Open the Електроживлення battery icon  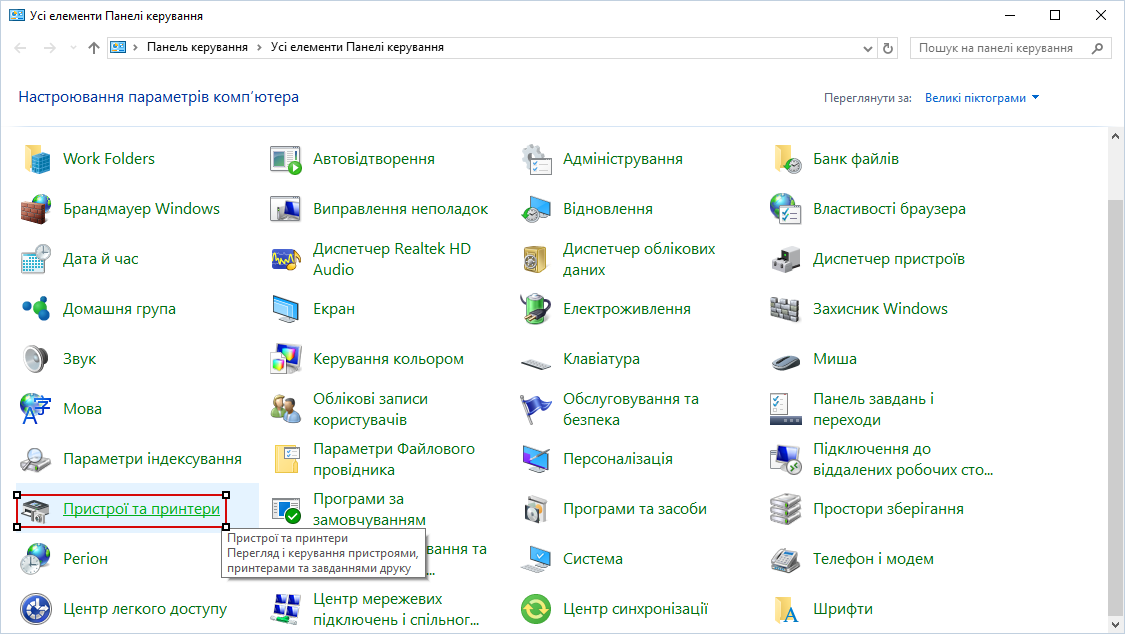536,309
